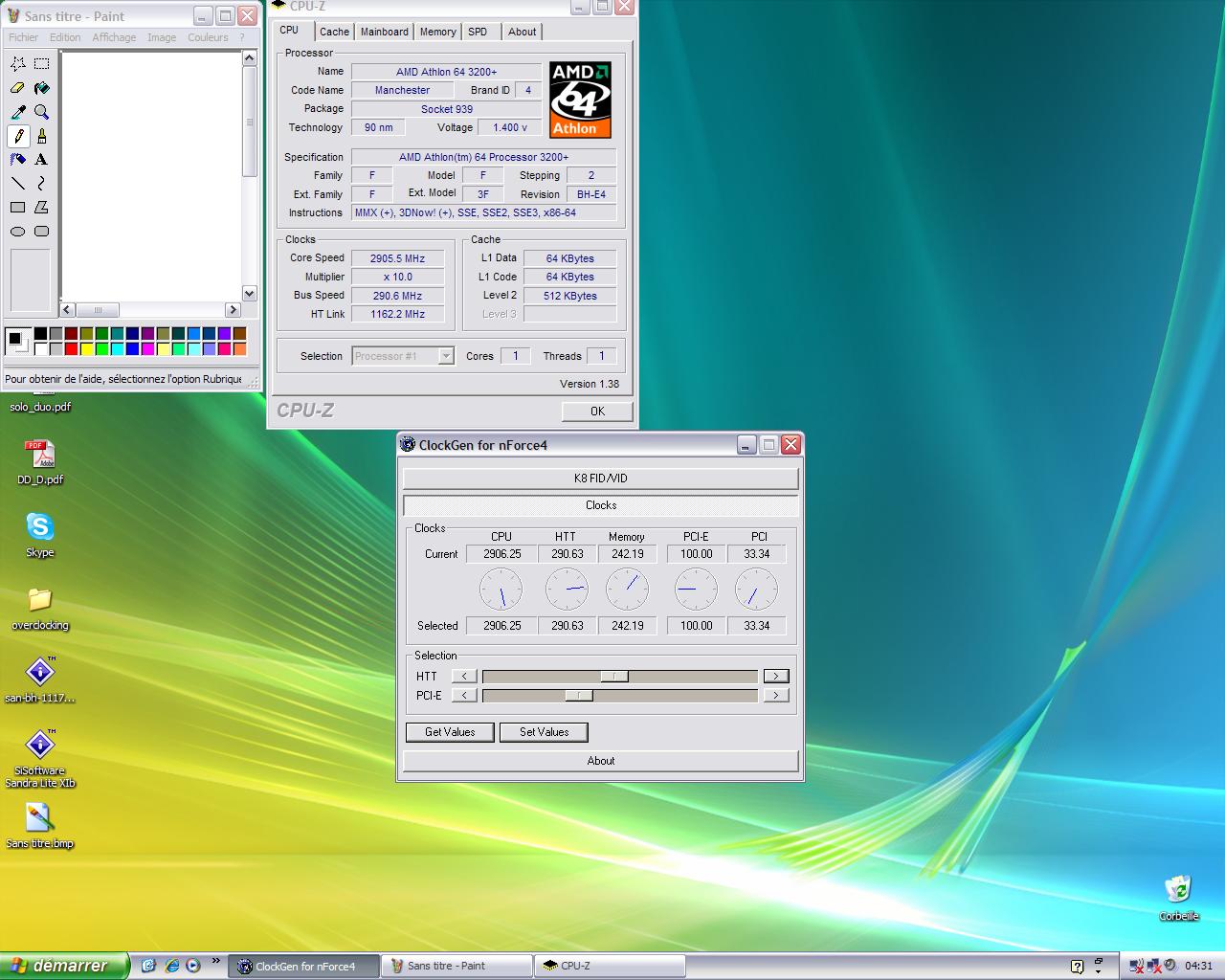Pick the bright blue swatch in Paint palette

tap(132, 348)
